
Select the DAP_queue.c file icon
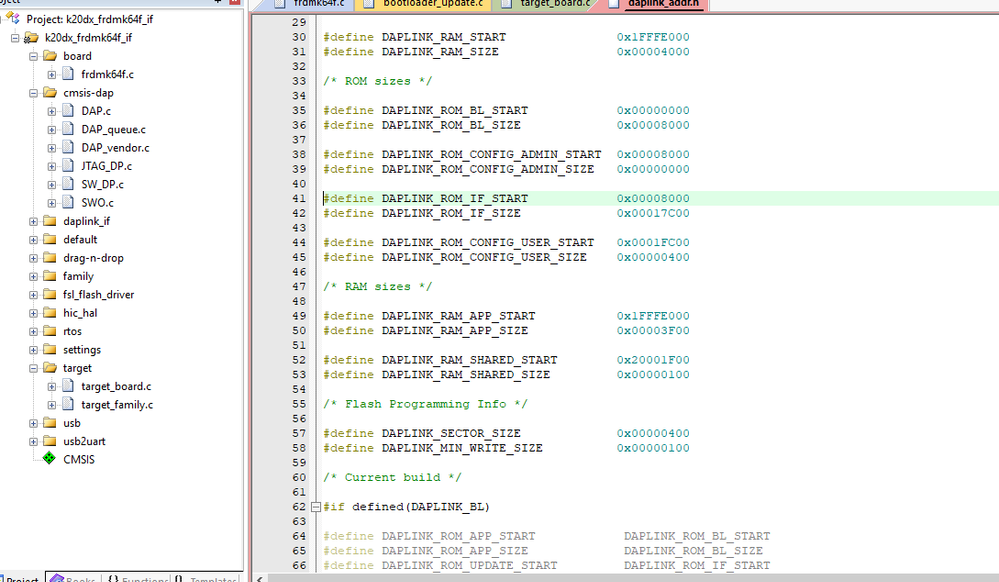pos(68,129)
